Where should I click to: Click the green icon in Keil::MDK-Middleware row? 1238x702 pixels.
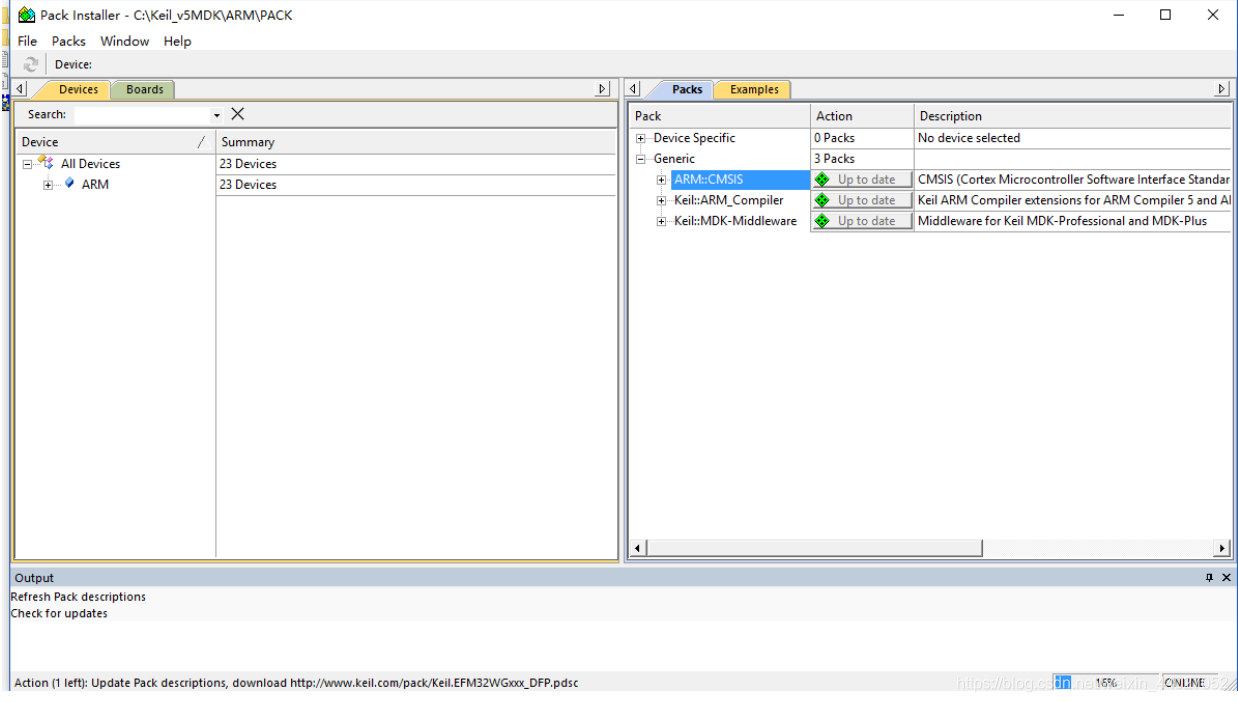click(822, 221)
